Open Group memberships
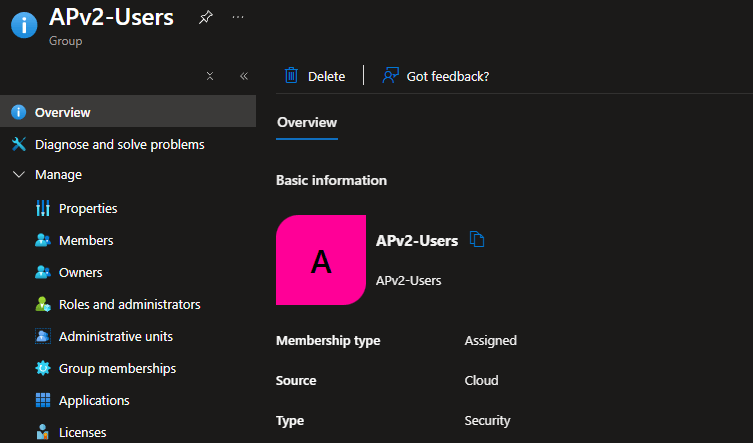Screen dimensions: 753x443 pos(118,369)
